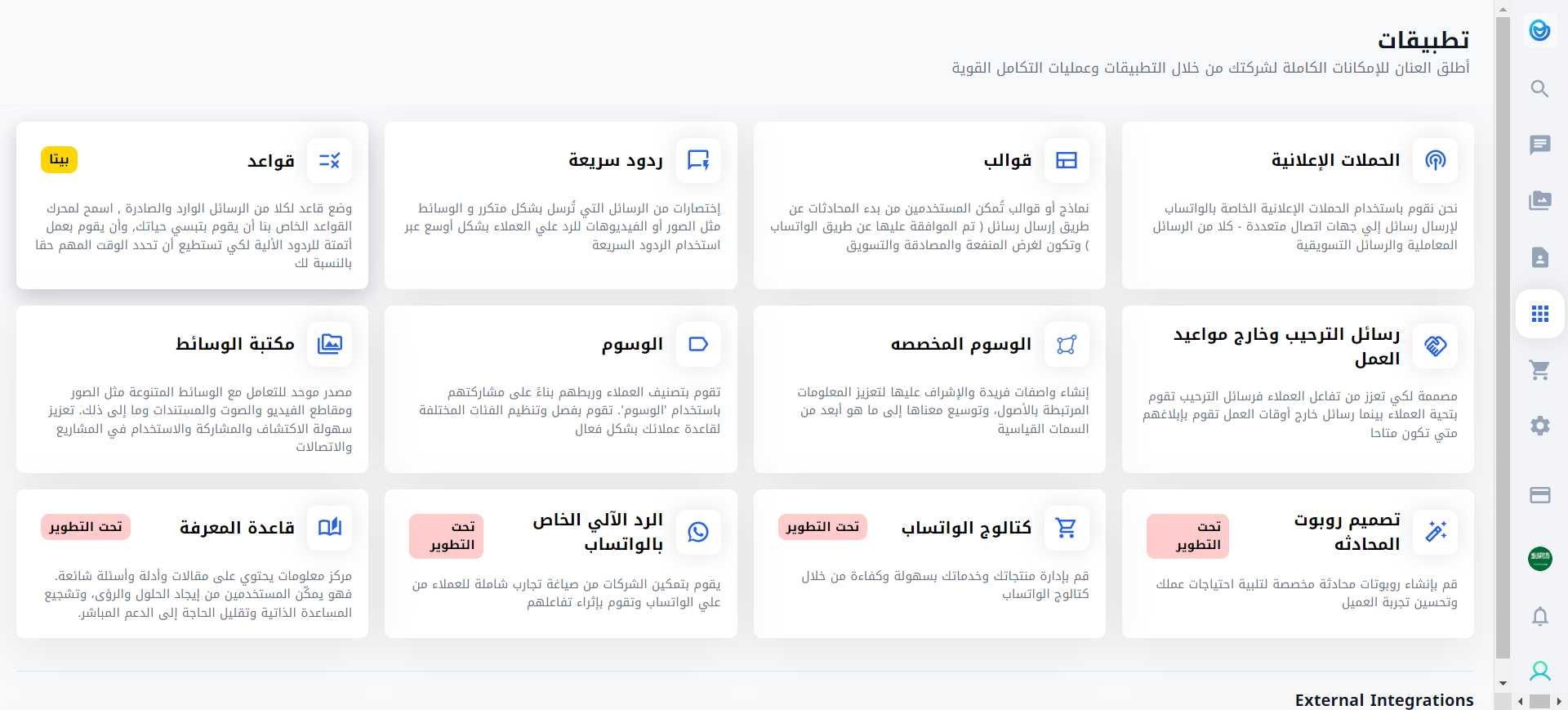
Task: Open the user profile sidebar icon
Action: point(1539,672)
